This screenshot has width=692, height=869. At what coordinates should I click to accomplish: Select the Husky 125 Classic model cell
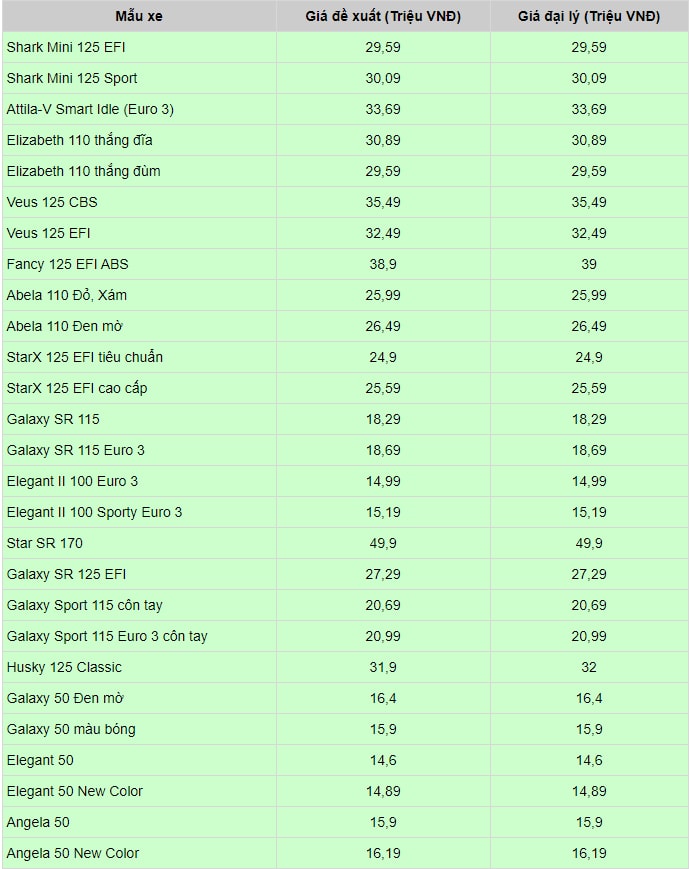(64, 667)
